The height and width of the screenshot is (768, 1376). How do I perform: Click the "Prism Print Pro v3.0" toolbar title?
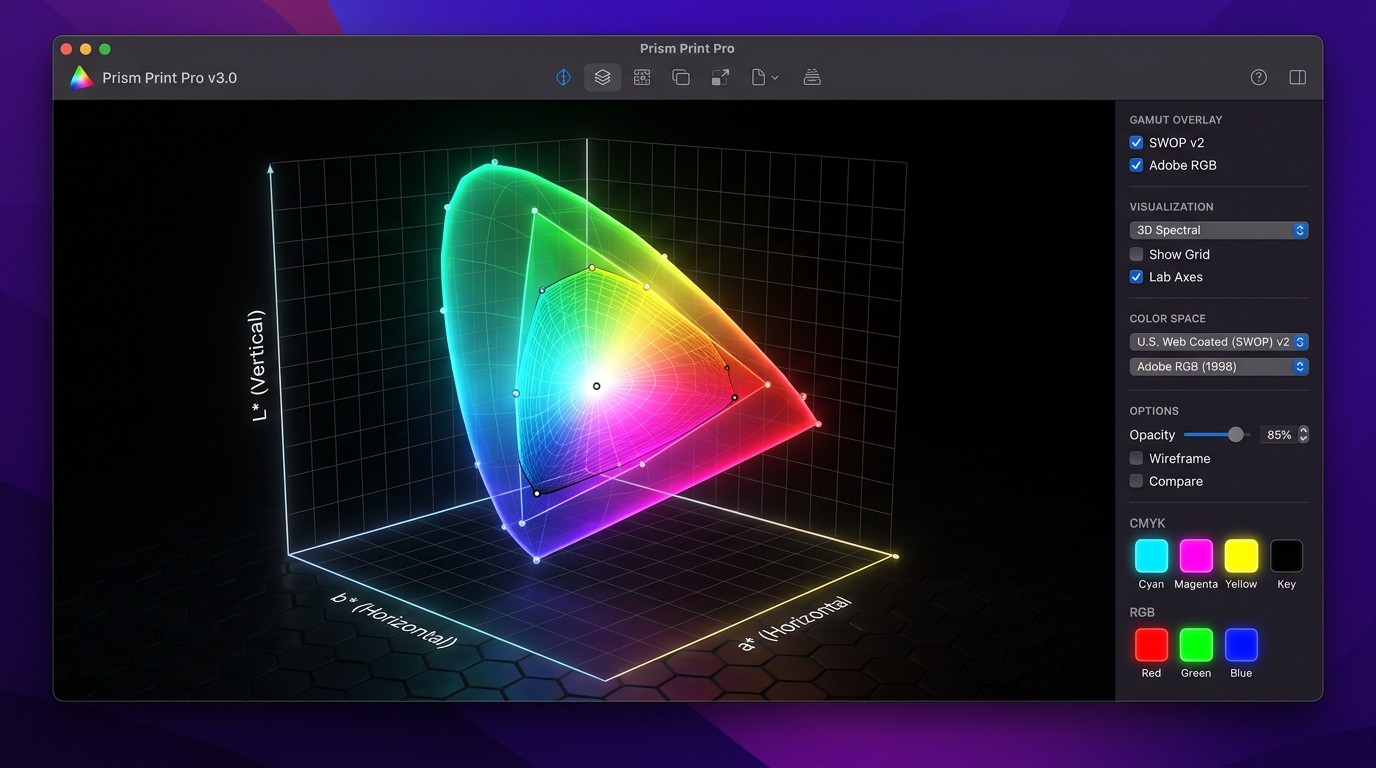tap(169, 78)
